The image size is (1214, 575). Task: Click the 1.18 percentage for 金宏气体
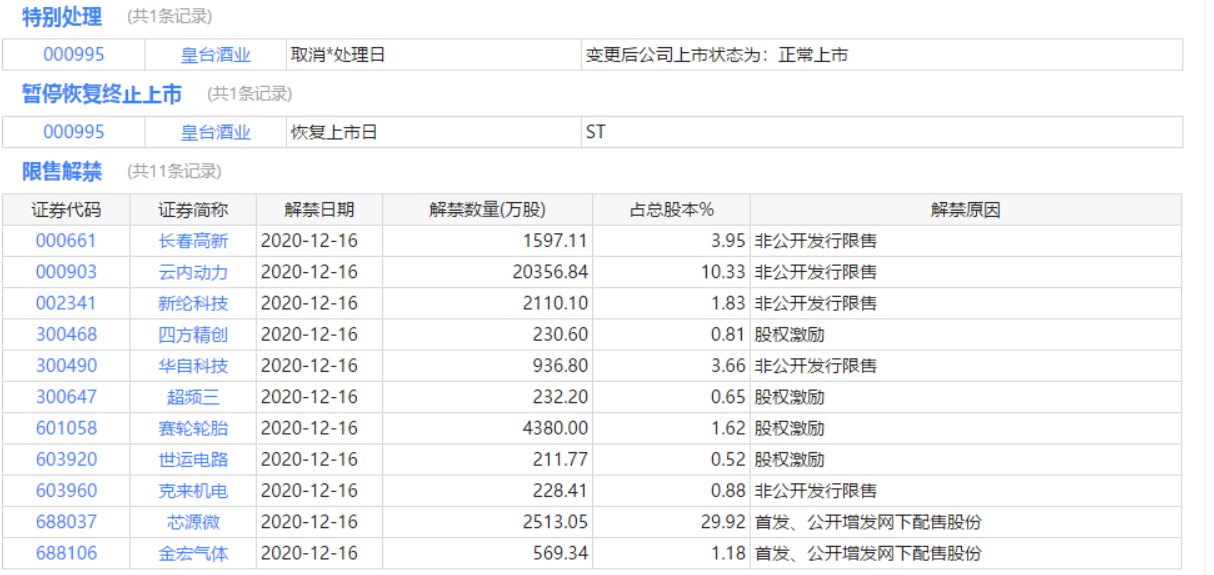click(x=727, y=553)
